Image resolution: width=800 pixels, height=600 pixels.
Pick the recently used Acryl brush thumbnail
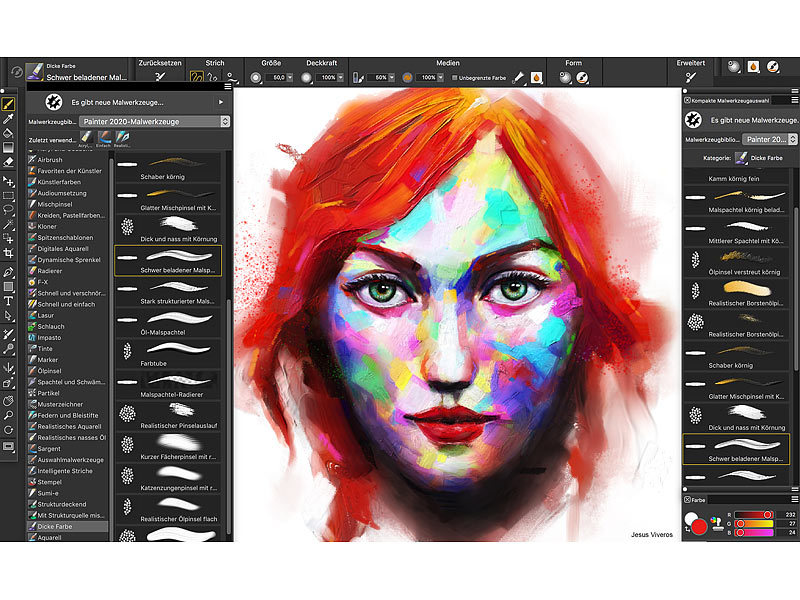[85, 138]
